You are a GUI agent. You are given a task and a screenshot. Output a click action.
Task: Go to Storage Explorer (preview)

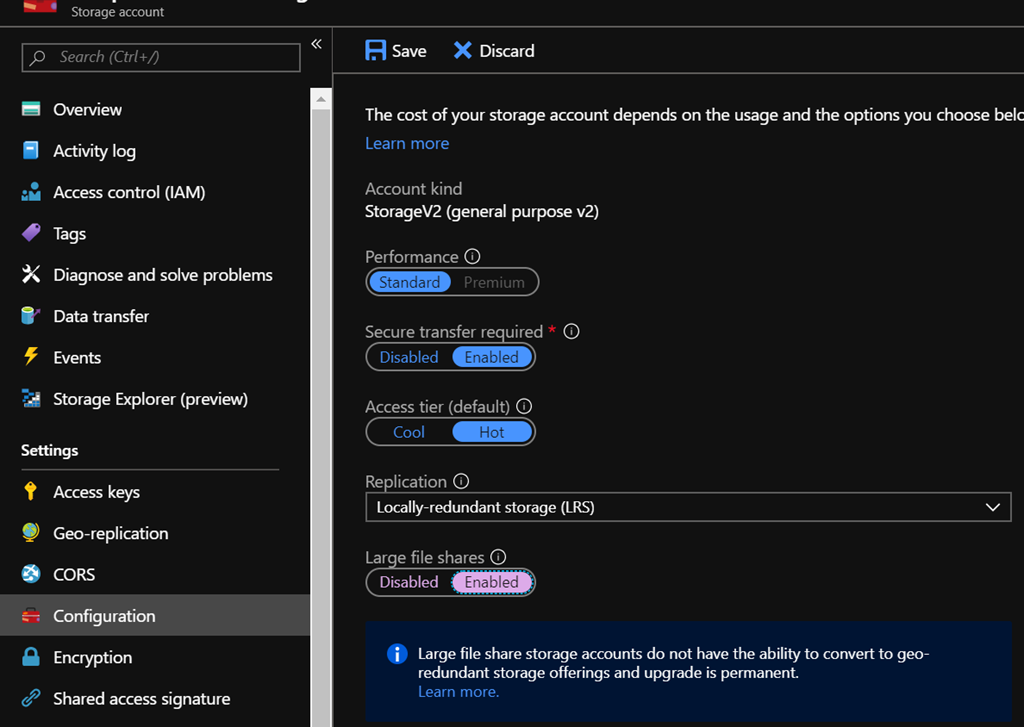click(150, 399)
